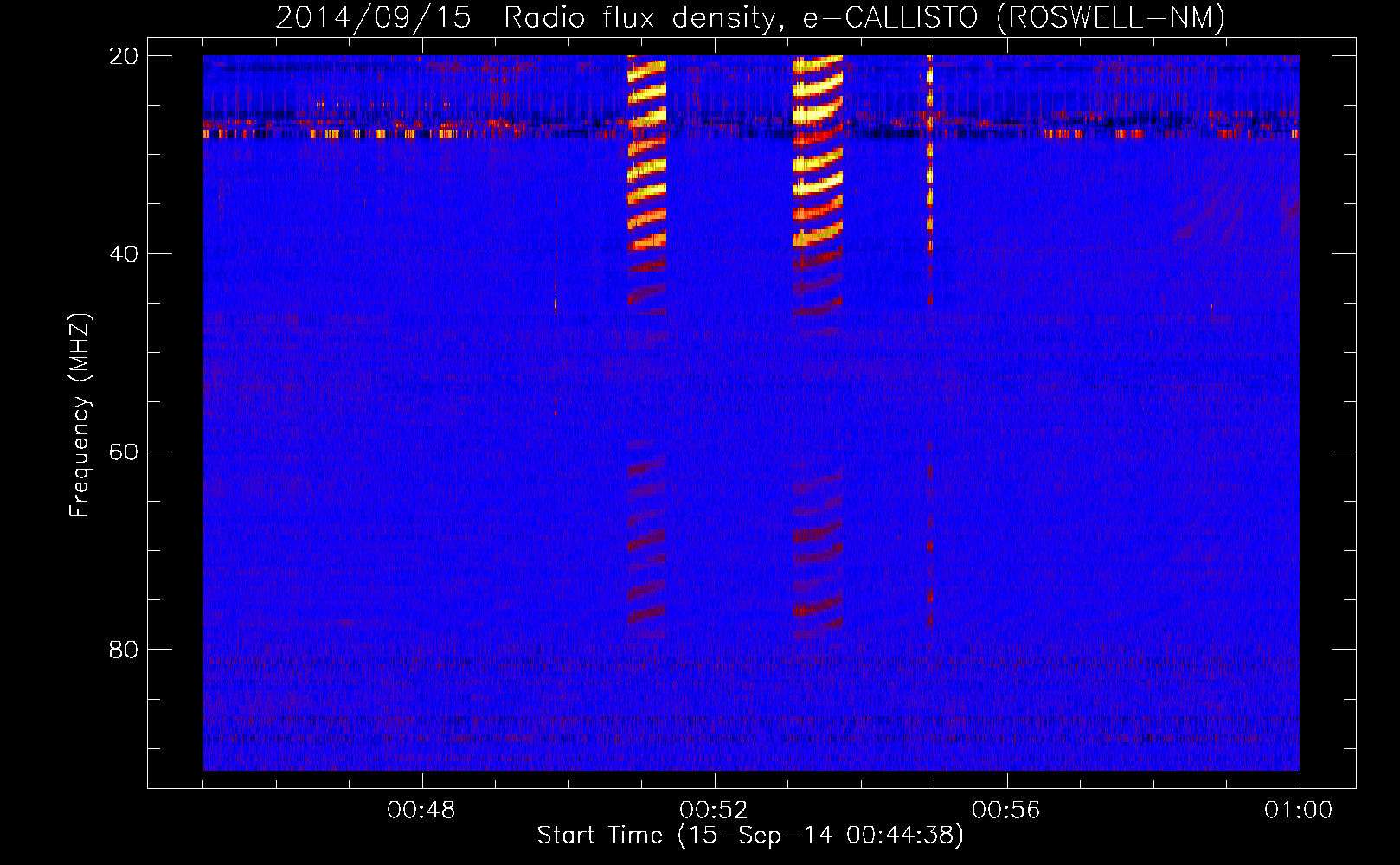Click the 60 frequency tick label
The height and width of the screenshot is (865, 1400).
[x=125, y=452]
